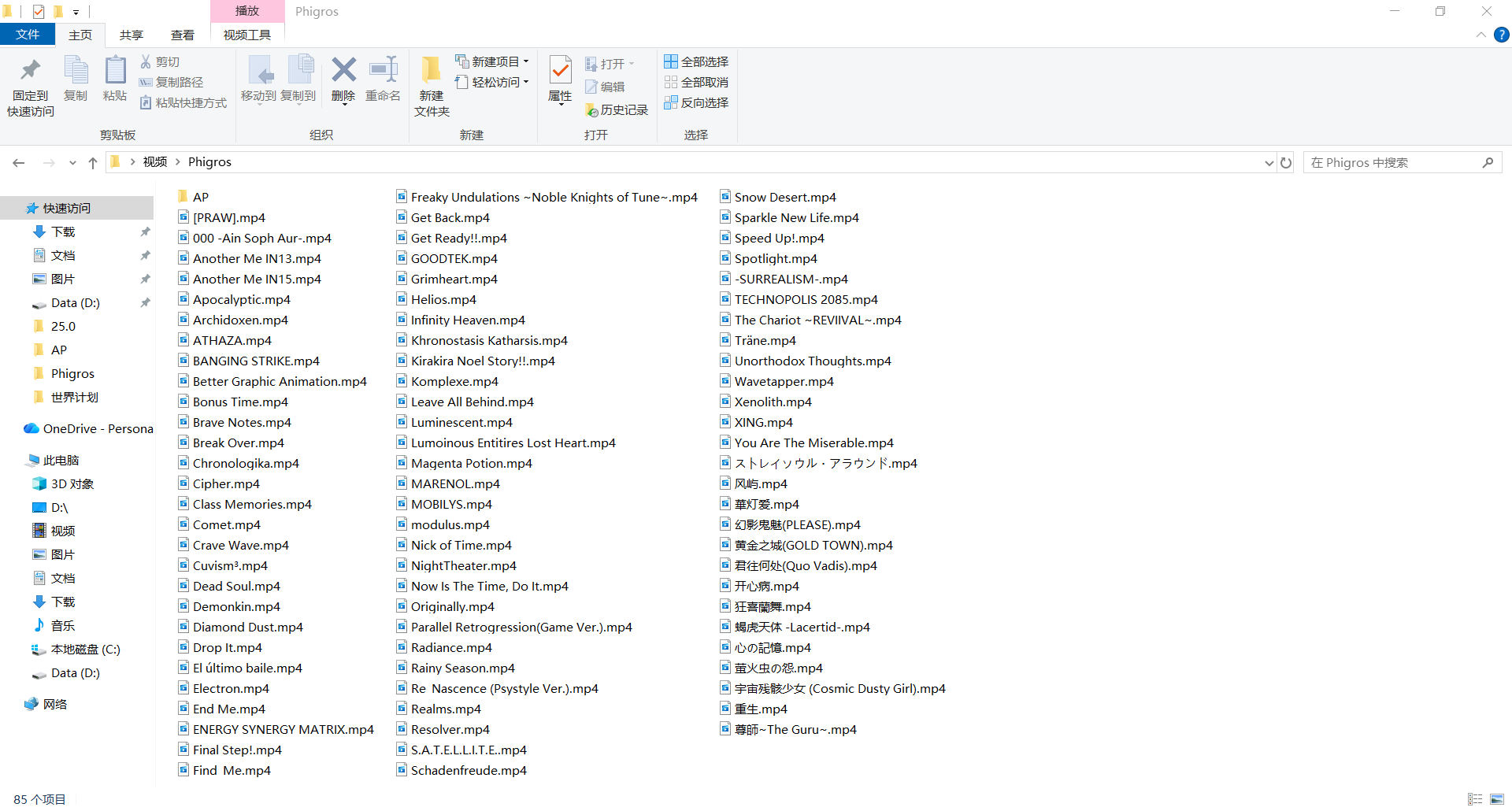
Task: Open the Help question mark icon
Action: 1502,35
